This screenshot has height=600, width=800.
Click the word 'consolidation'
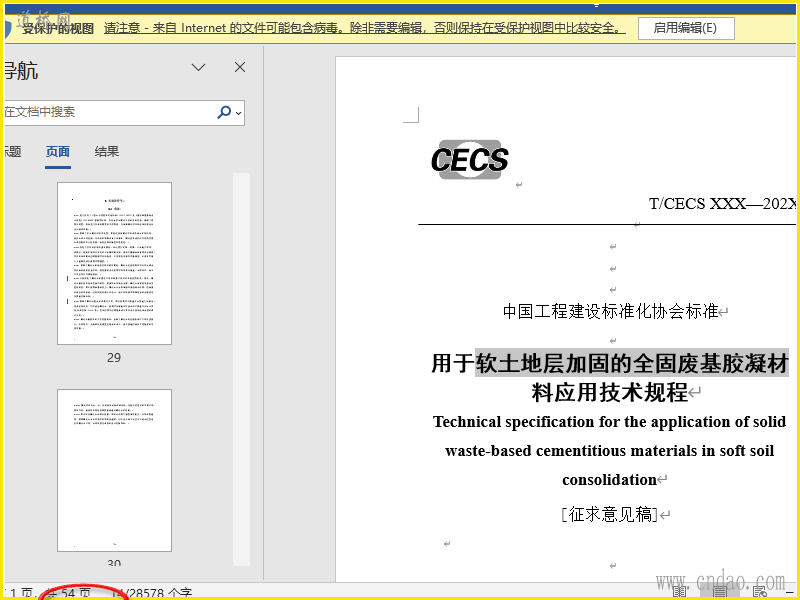click(x=609, y=480)
